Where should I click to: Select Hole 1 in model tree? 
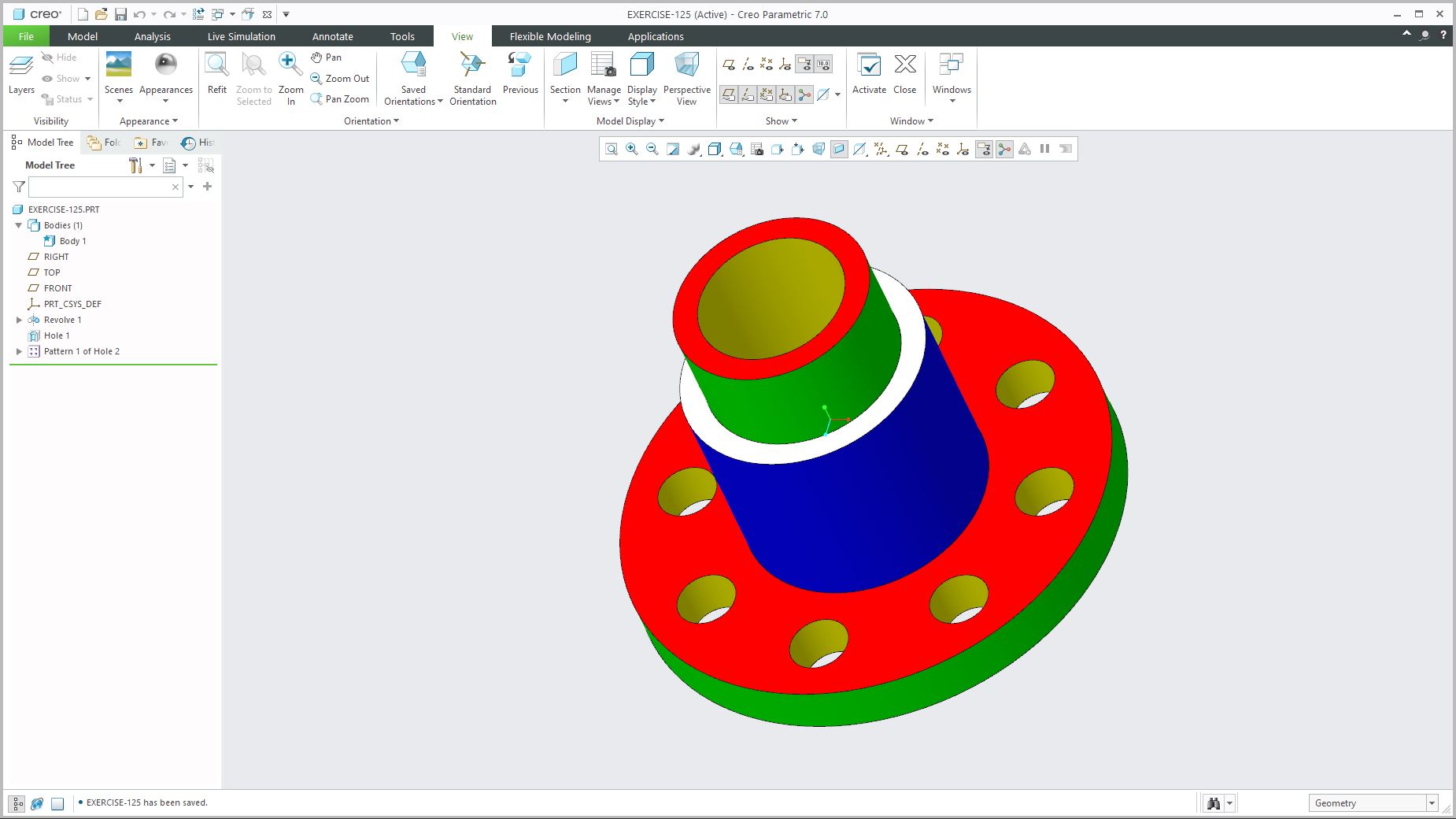[57, 335]
